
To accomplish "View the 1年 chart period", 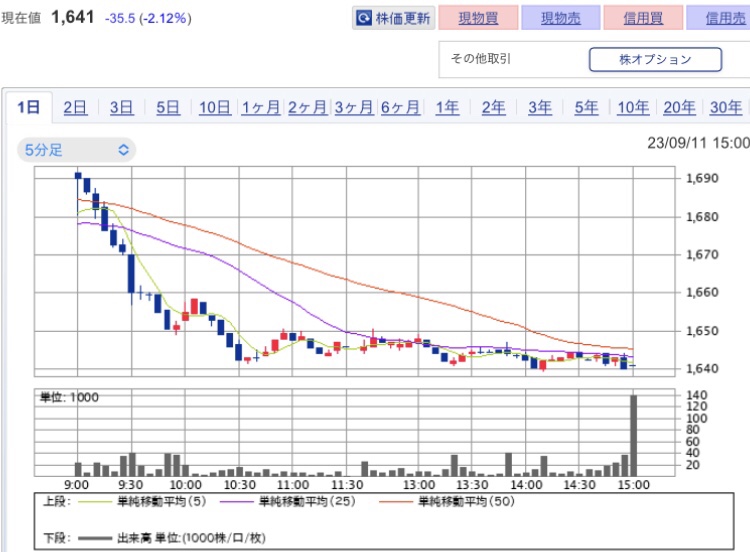I will point(447,107).
